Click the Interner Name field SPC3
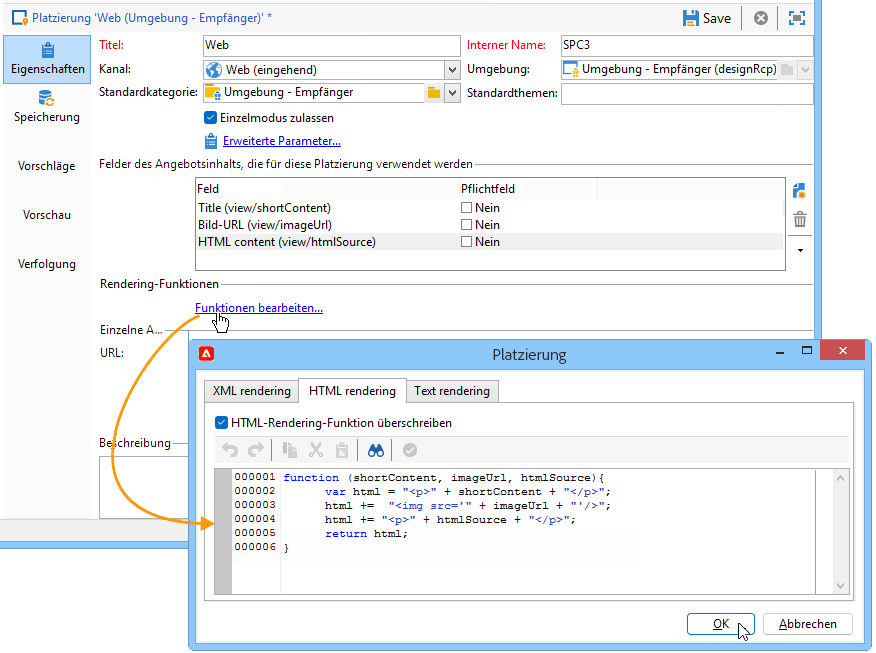This screenshot has width=876, height=653. 687,45
